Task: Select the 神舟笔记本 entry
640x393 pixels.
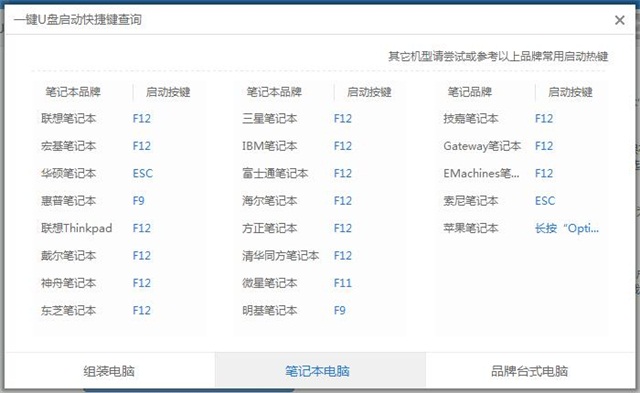Action: [x=69, y=283]
